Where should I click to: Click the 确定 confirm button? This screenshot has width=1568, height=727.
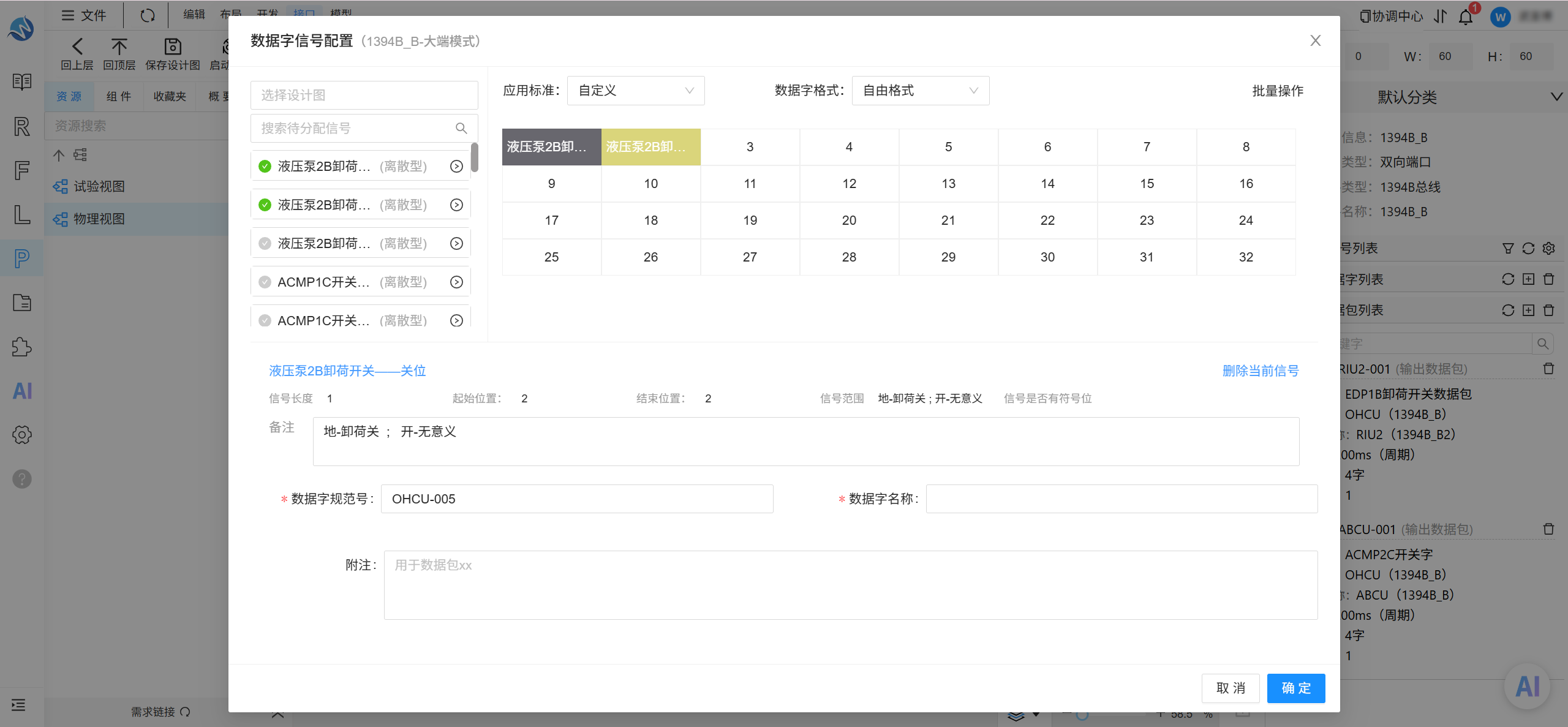(1296, 688)
